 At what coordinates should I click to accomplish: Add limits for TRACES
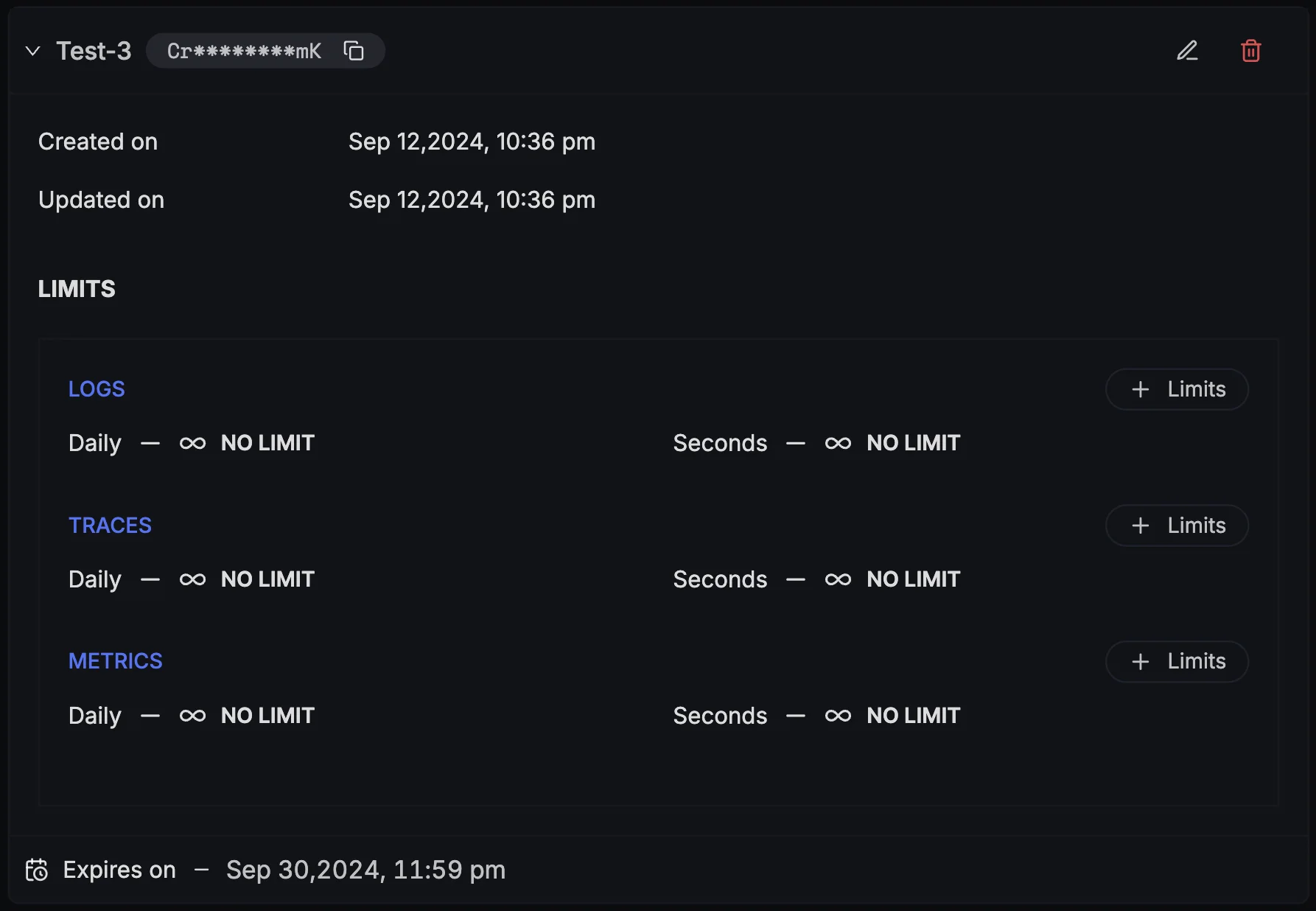tap(1177, 526)
